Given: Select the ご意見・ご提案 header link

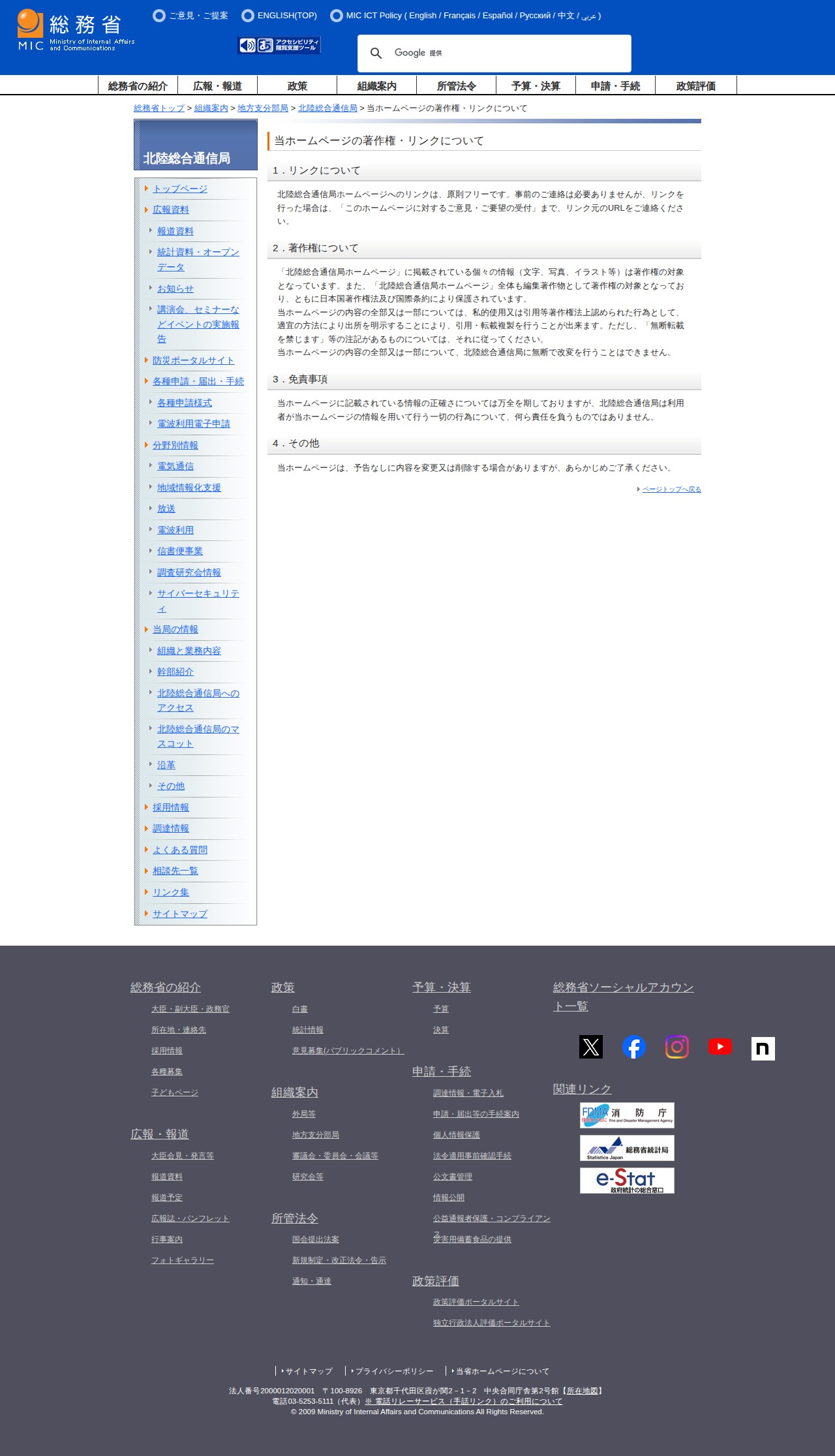Looking at the screenshot, I should pos(190,16).
